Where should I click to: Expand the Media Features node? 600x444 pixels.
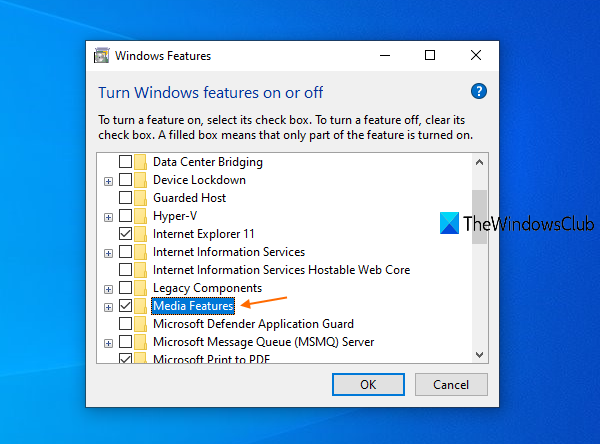click(x=109, y=307)
